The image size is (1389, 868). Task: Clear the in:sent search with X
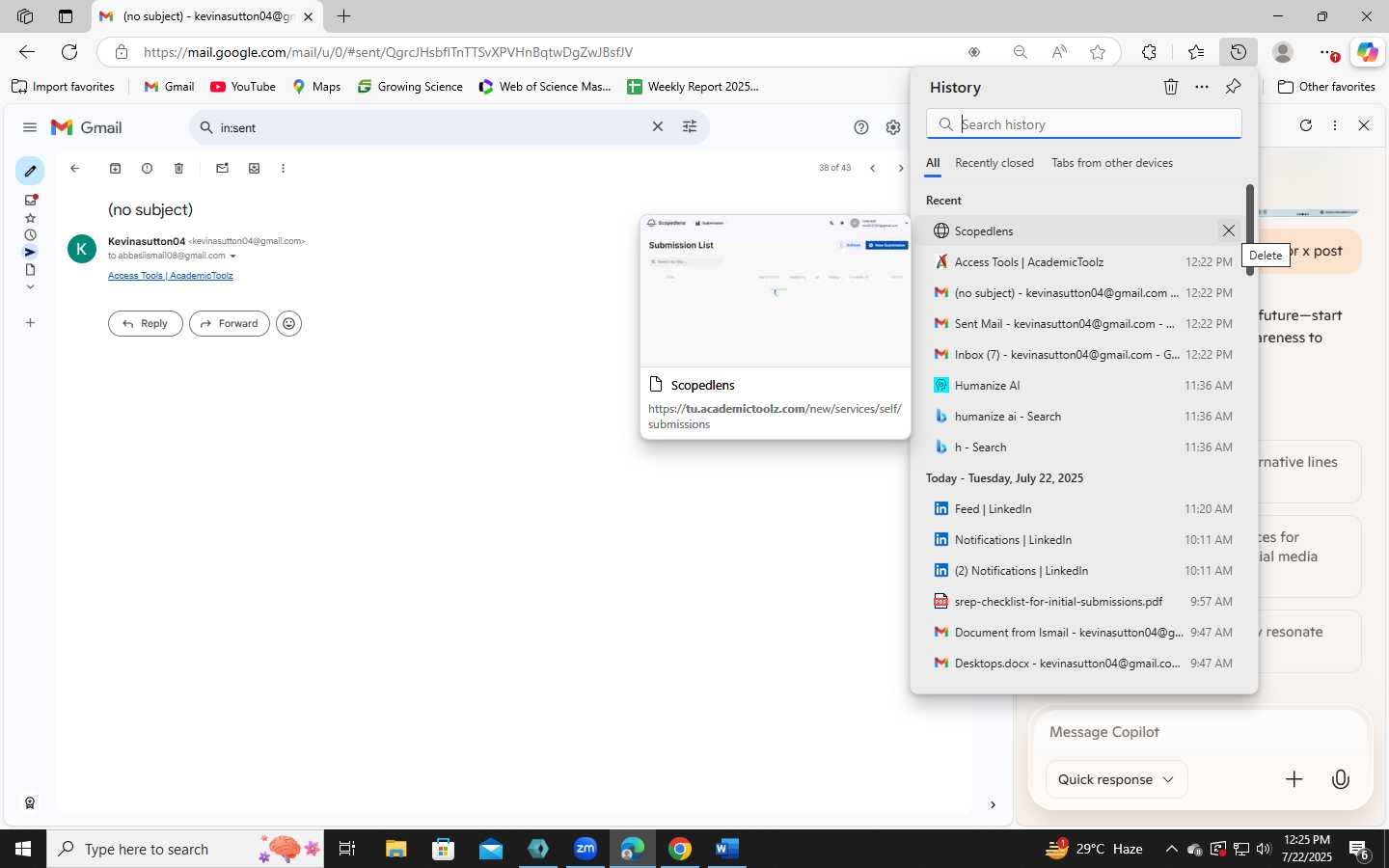(x=658, y=126)
